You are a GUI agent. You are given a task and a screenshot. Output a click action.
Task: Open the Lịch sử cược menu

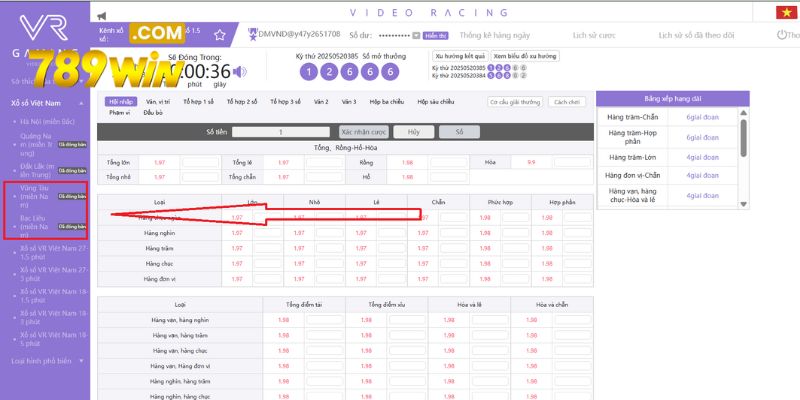(593, 34)
